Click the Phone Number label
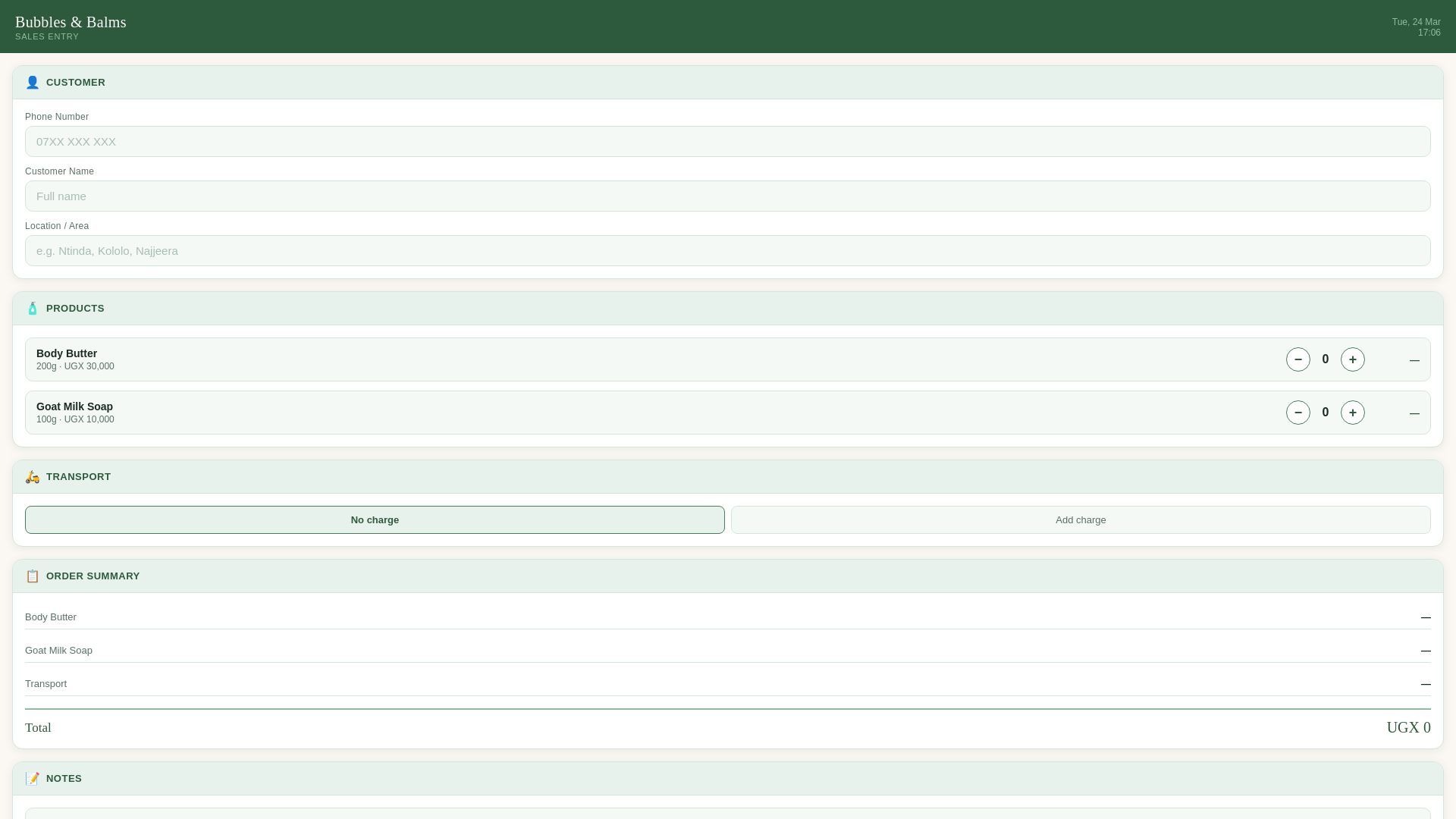Viewport: 1456px width, 819px height. coord(57,117)
